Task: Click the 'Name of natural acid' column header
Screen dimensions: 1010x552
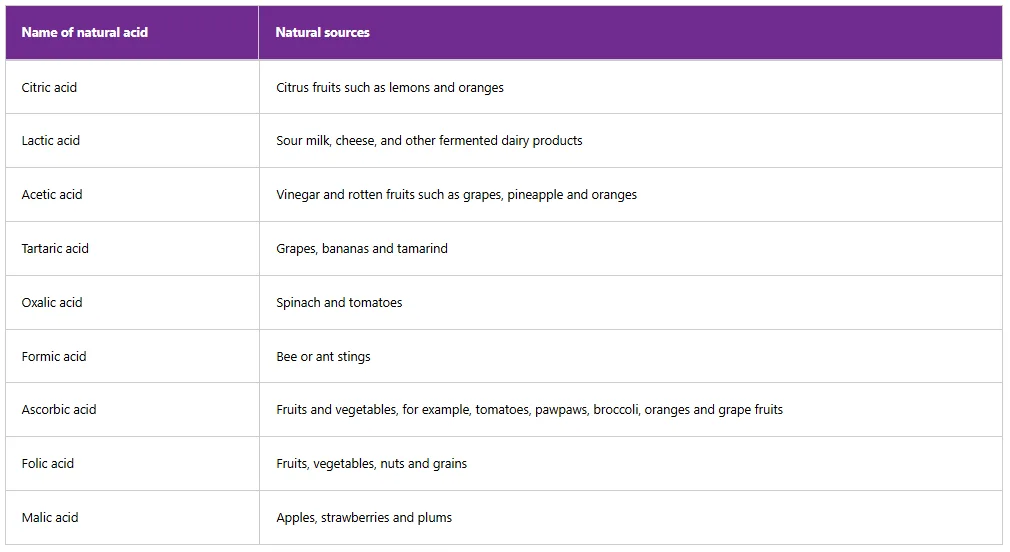Action: [85, 33]
